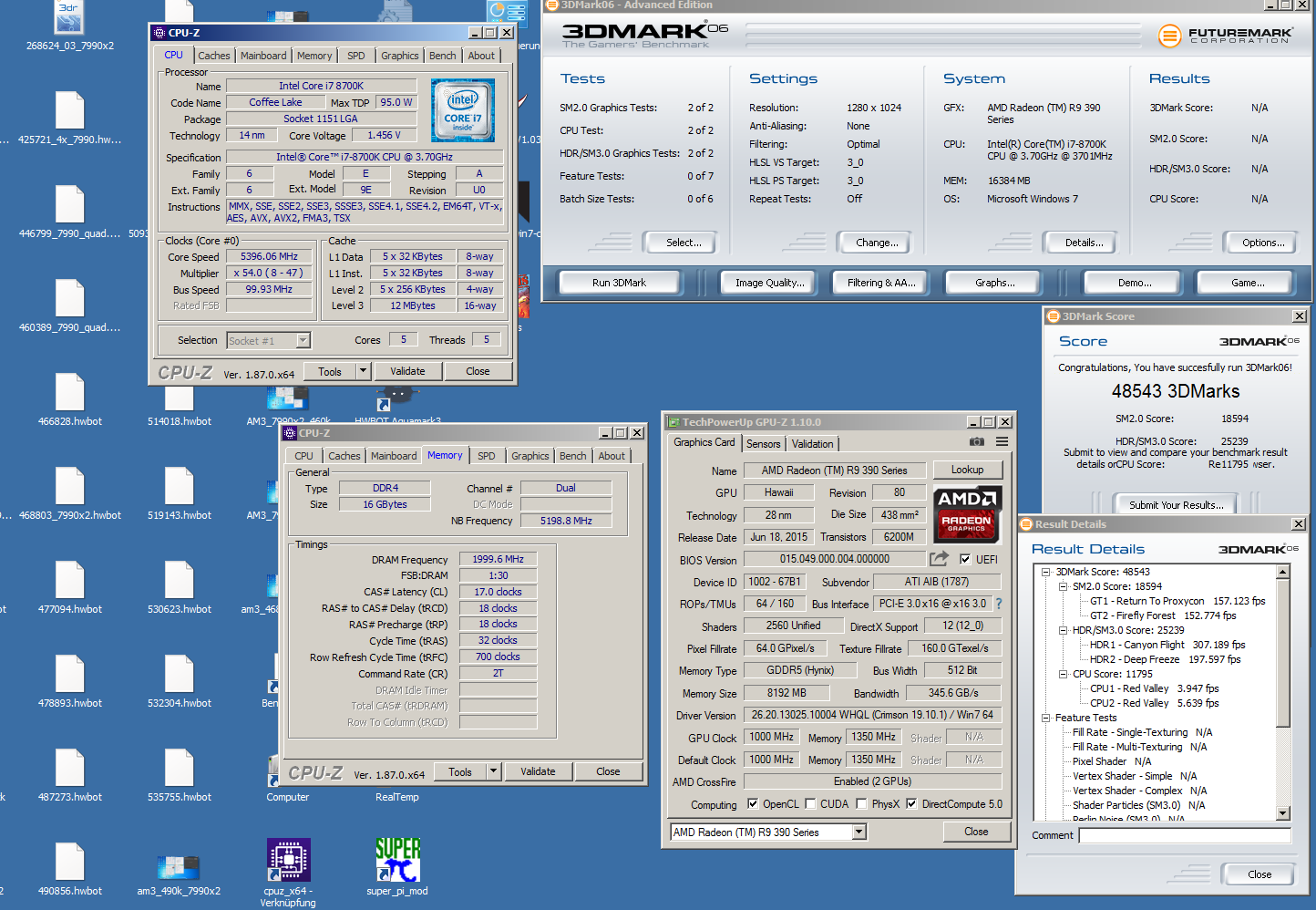Switch to Mainboard tab in top CPU-Z
The image size is (1316, 910).
pyautogui.click(x=263, y=56)
